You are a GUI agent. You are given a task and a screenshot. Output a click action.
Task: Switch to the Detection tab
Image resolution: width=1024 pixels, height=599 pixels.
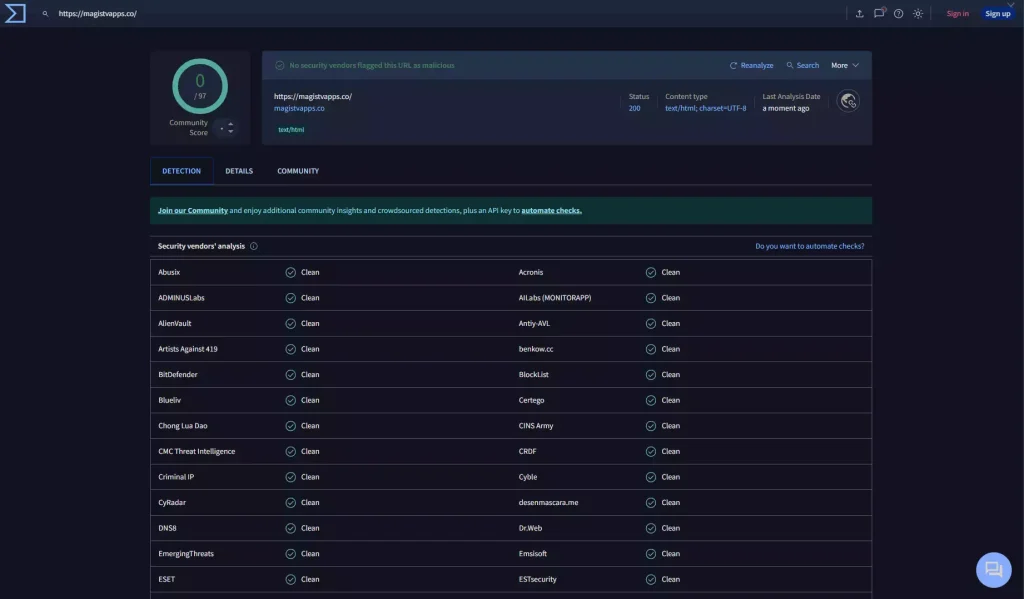tap(182, 171)
